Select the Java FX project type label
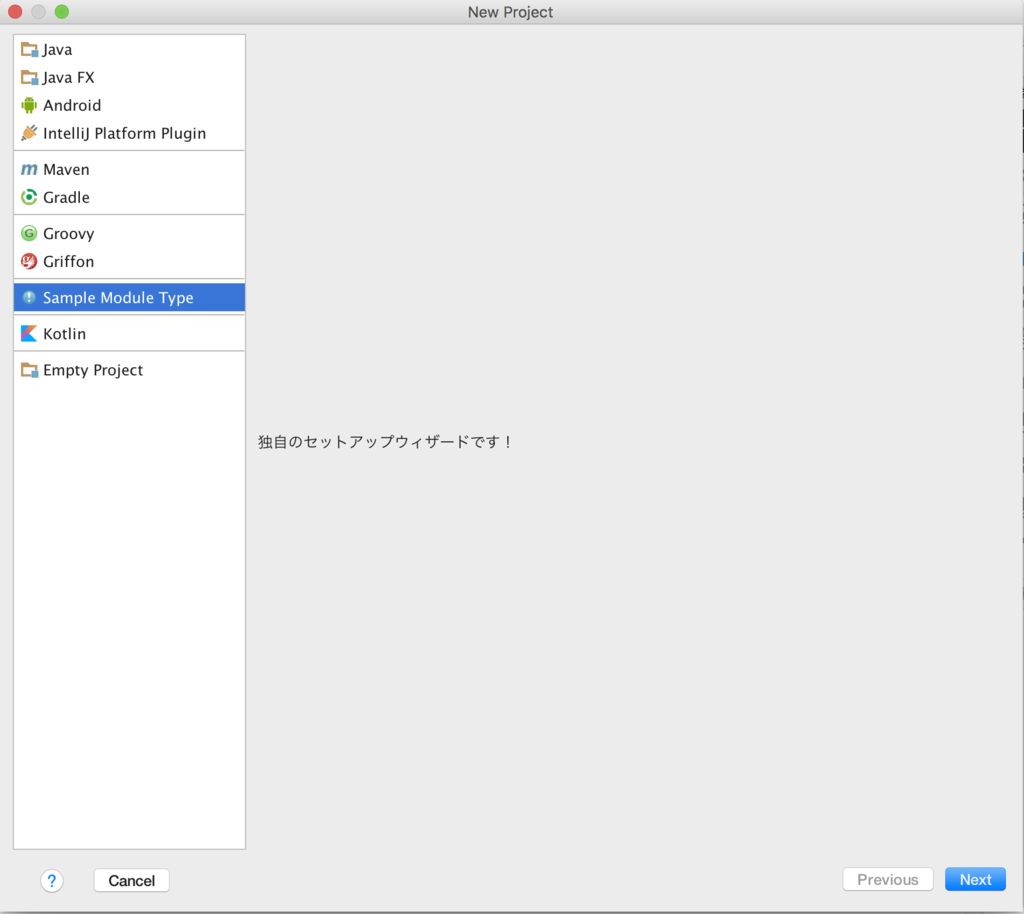1024x914 pixels. 69,78
